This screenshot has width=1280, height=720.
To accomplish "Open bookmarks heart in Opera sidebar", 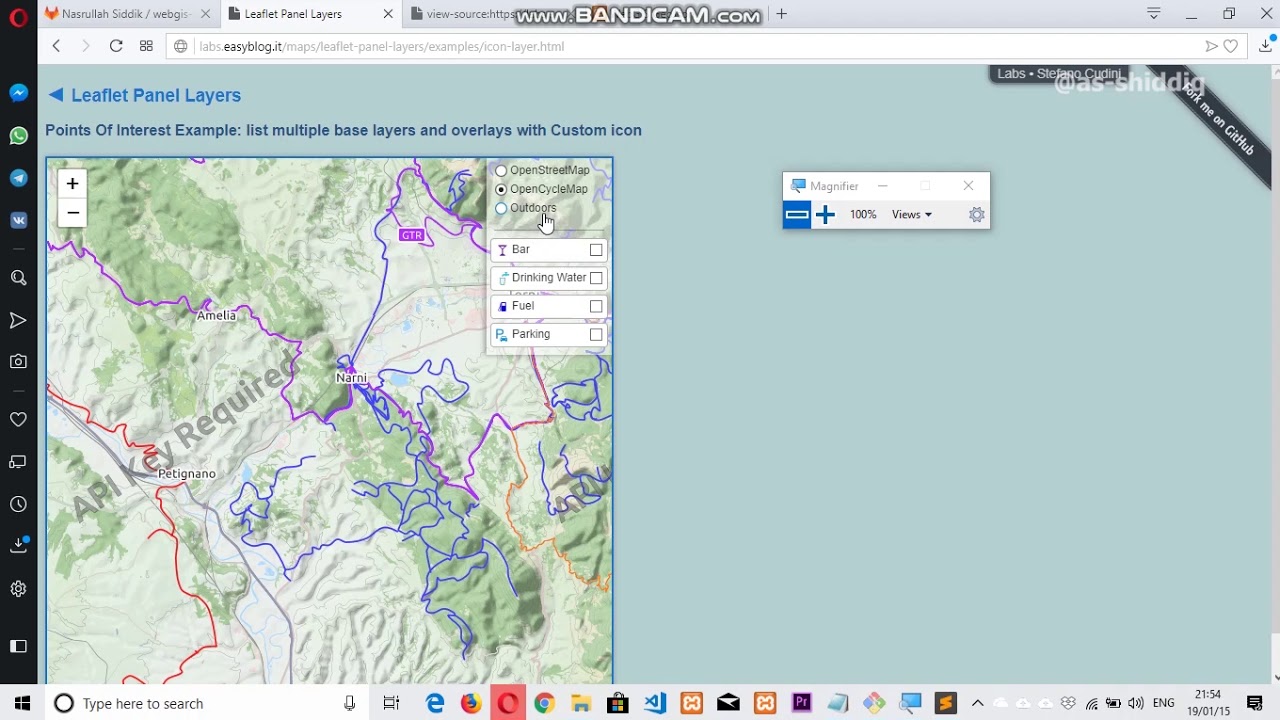I will pyautogui.click(x=18, y=420).
